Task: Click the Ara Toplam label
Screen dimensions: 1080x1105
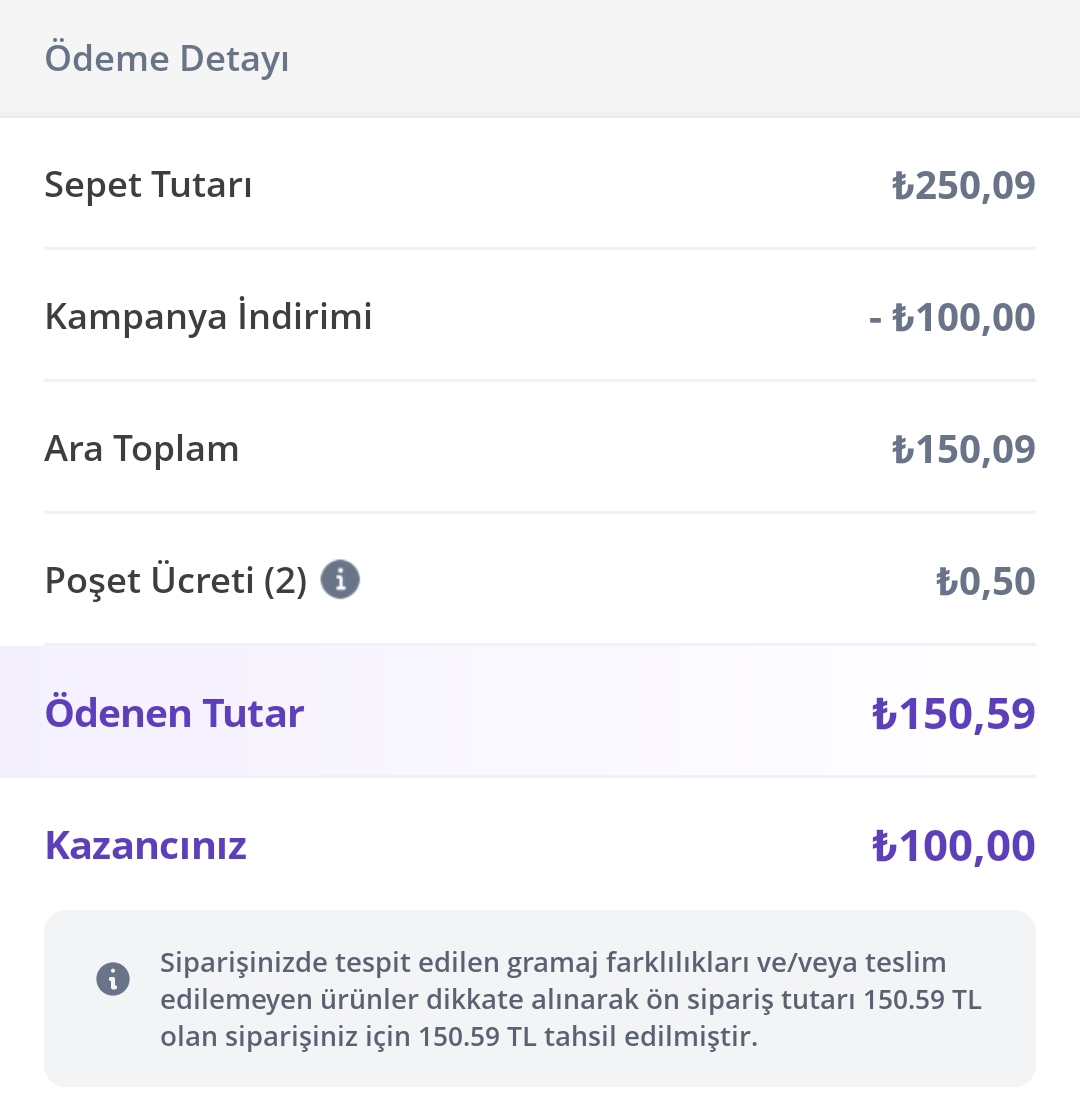Action: (x=142, y=449)
